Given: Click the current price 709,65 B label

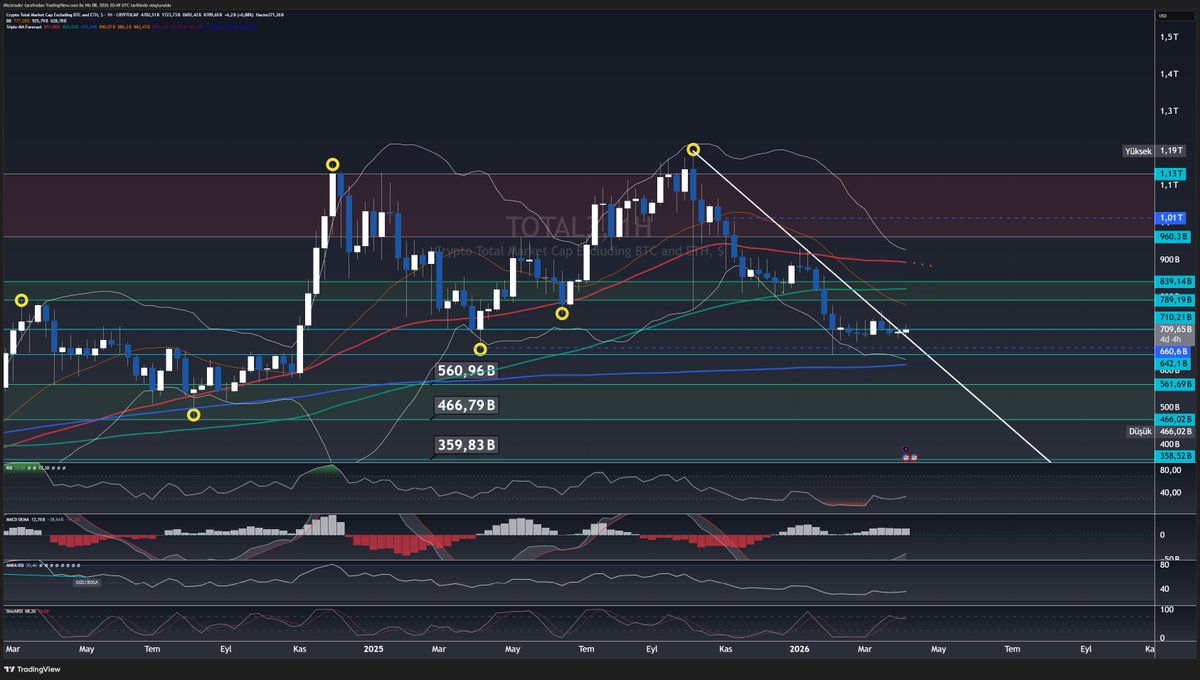Looking at the screenshot, I should pyautogui.click(x=1173, y=329).
